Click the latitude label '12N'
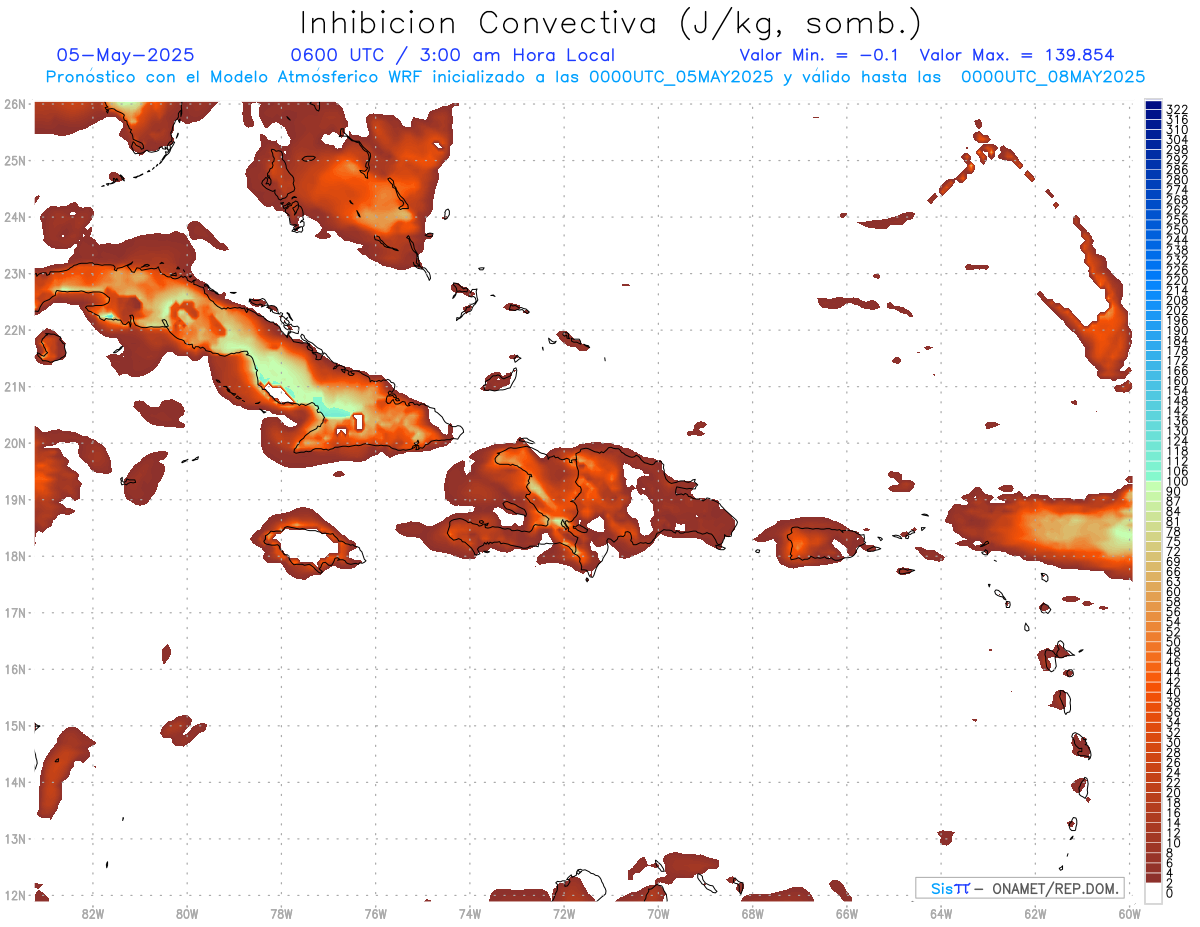 point(14,895)
